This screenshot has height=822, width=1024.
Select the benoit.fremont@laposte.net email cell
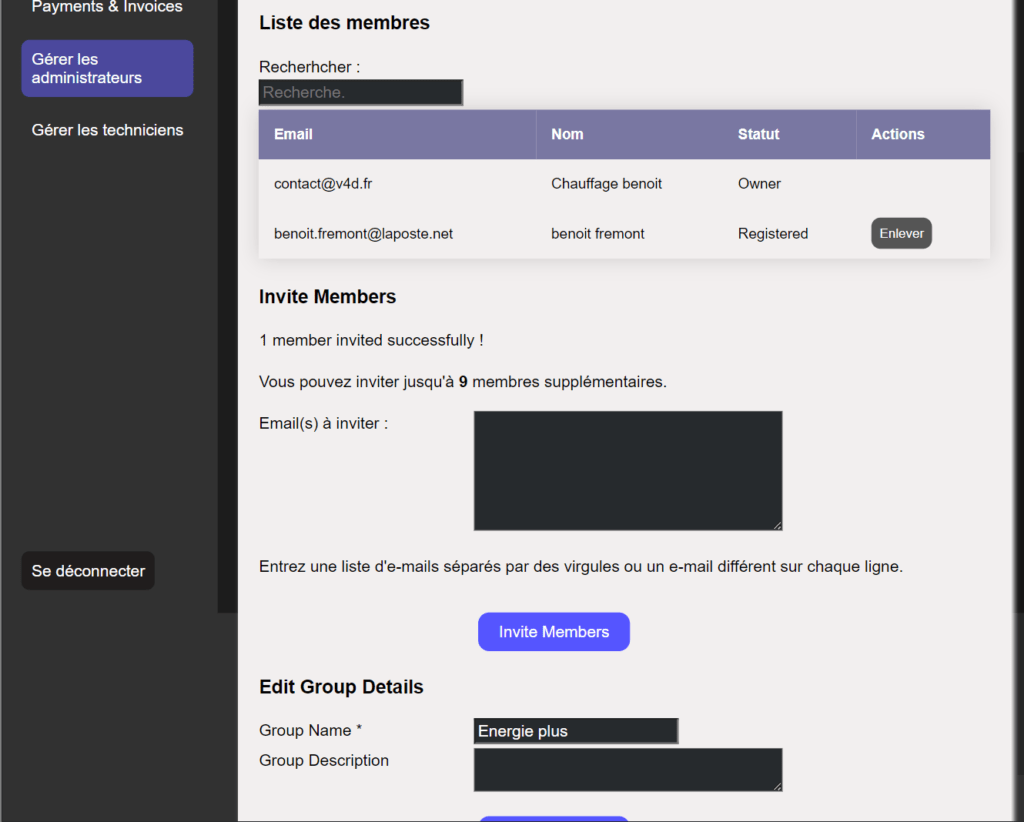coord(363,234)
